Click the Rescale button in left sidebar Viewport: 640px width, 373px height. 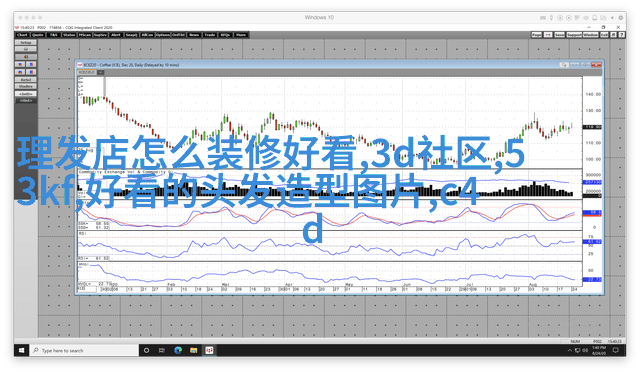point(26,80)
